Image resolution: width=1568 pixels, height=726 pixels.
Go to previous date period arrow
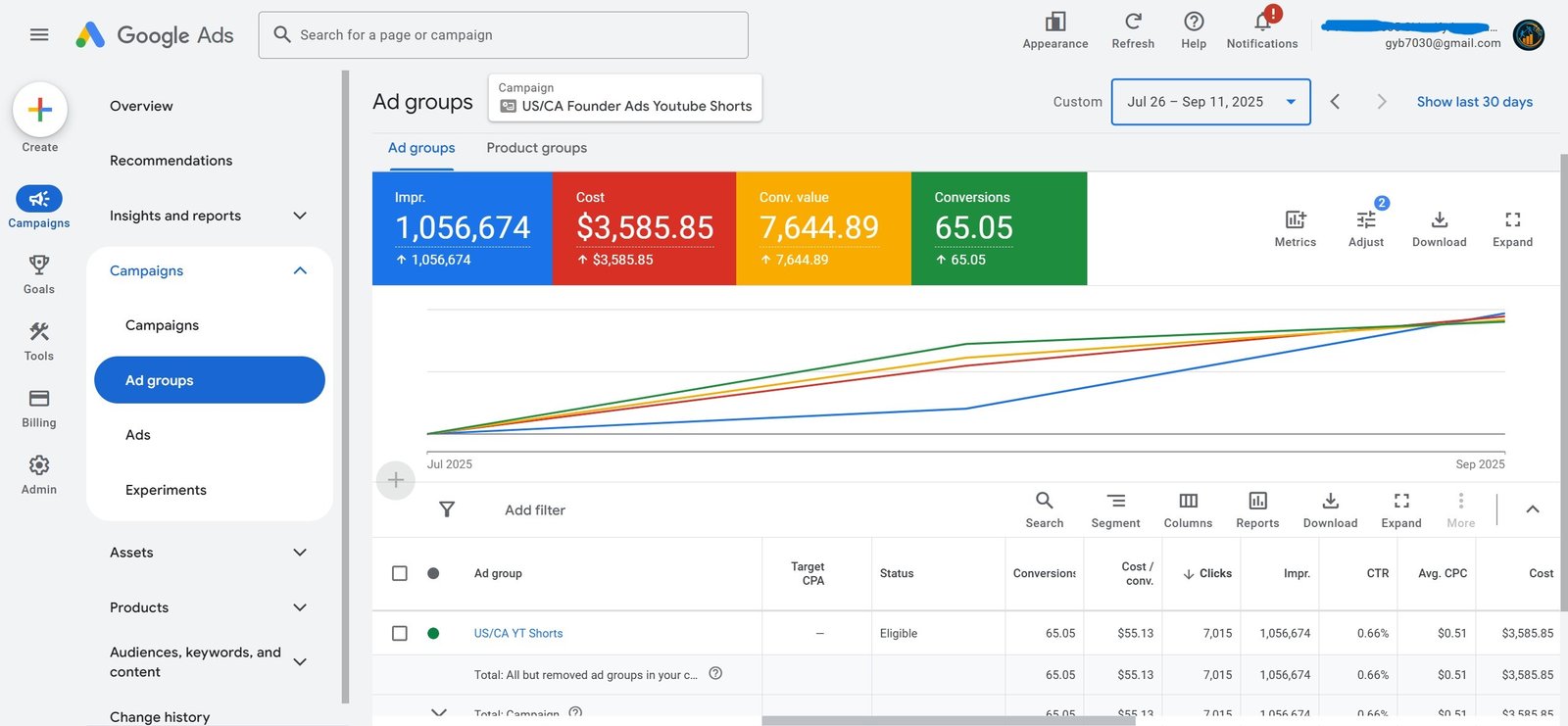point(1335,102)
